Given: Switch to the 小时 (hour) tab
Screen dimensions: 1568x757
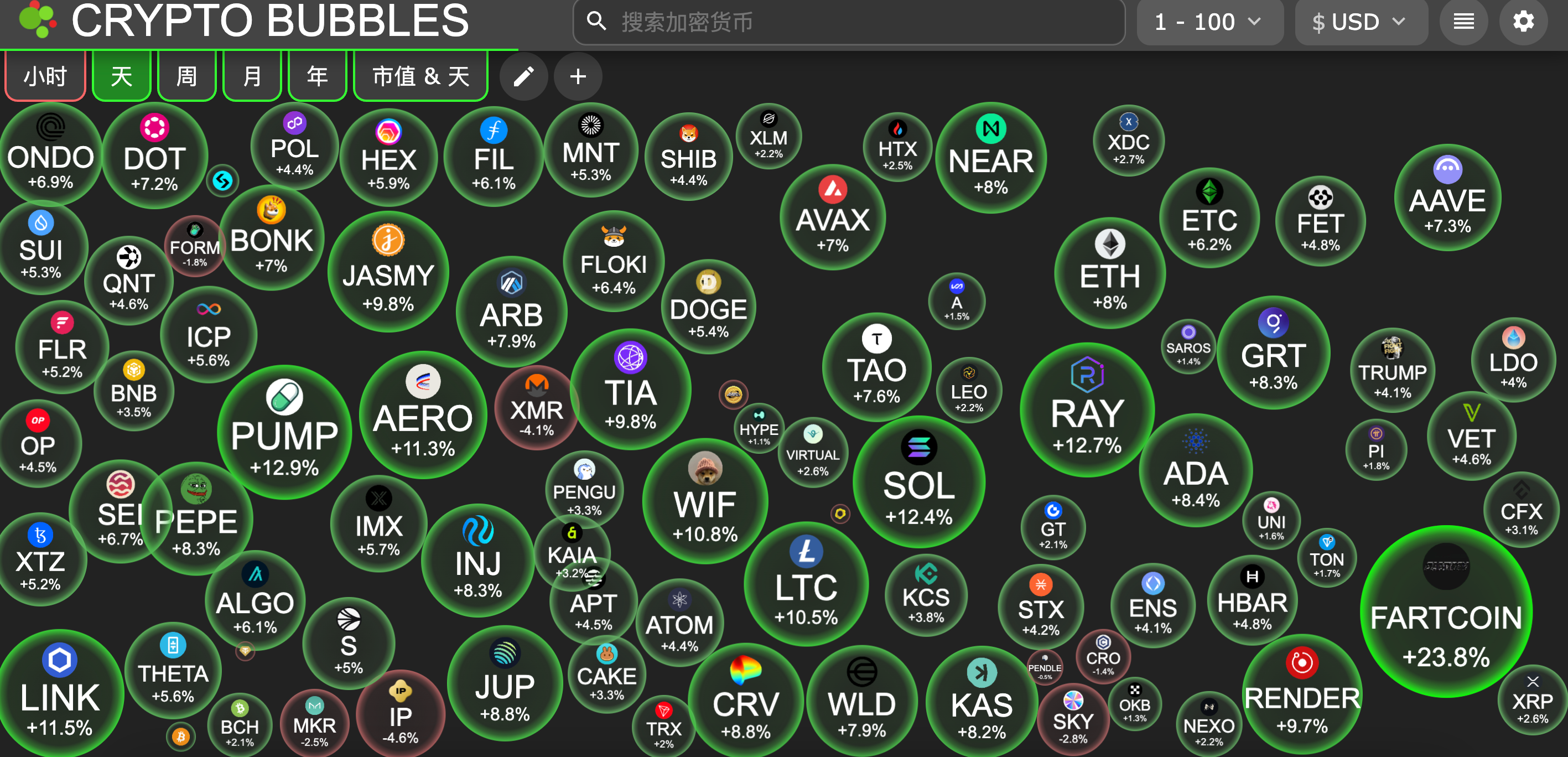Looking at the screenshot, I should [x=46, y=76].
